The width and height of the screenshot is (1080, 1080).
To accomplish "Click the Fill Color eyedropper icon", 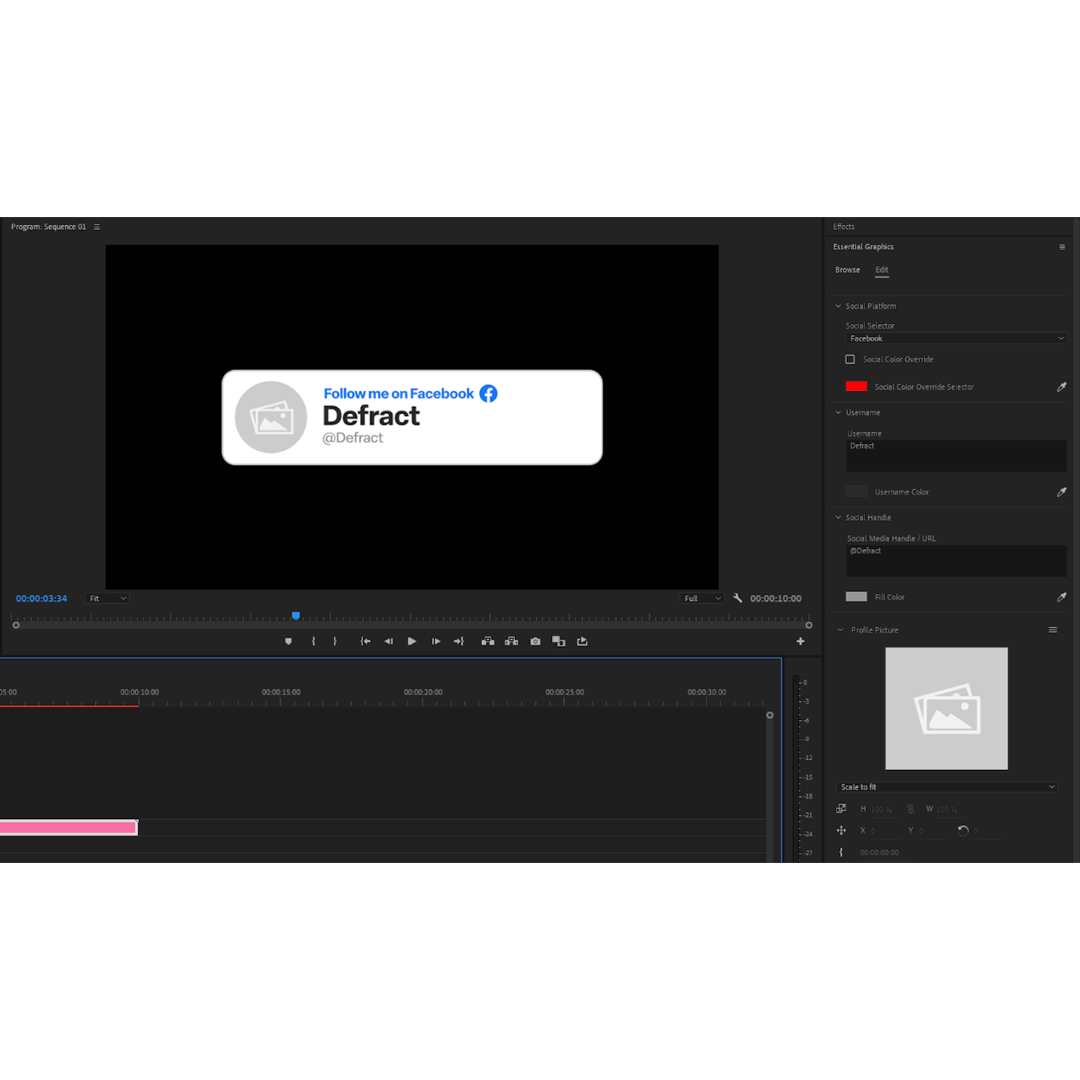I will (1061, 597).
